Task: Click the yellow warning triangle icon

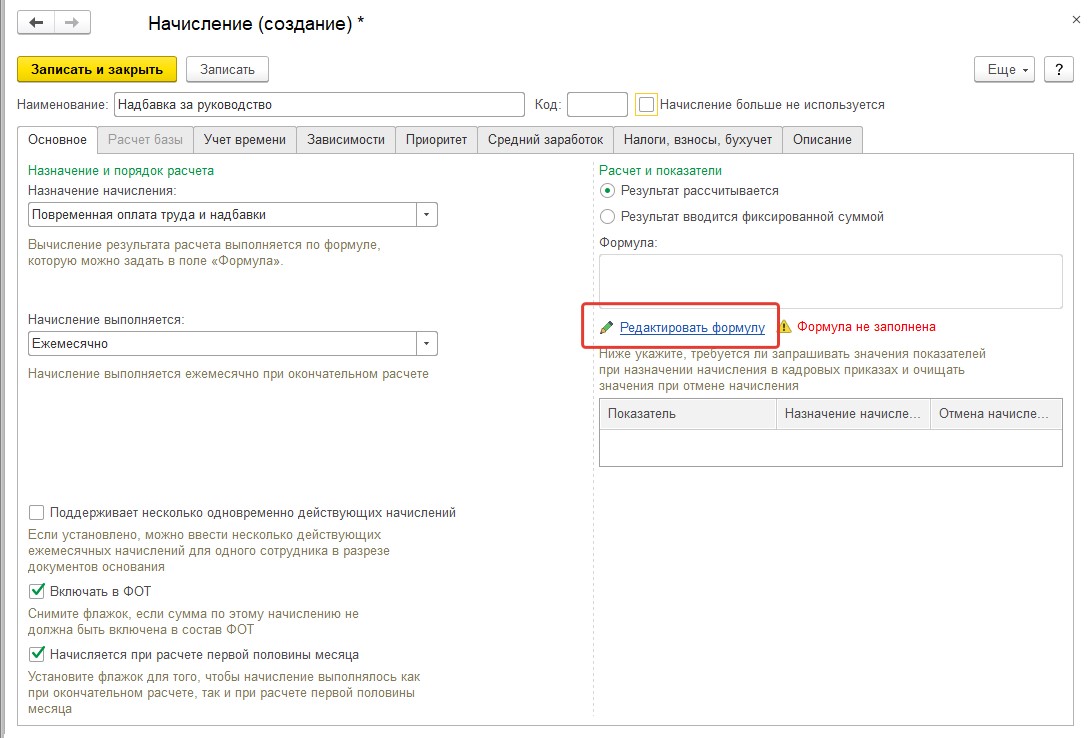Action: (785, 327)
